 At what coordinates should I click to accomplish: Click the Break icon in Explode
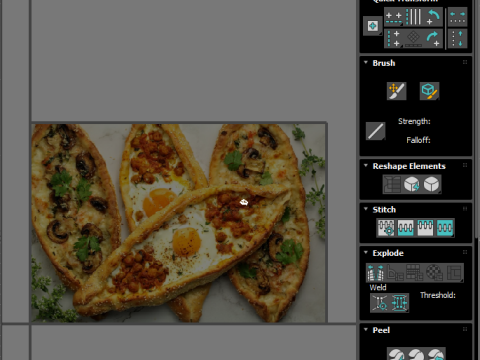[x=376, y=273]
